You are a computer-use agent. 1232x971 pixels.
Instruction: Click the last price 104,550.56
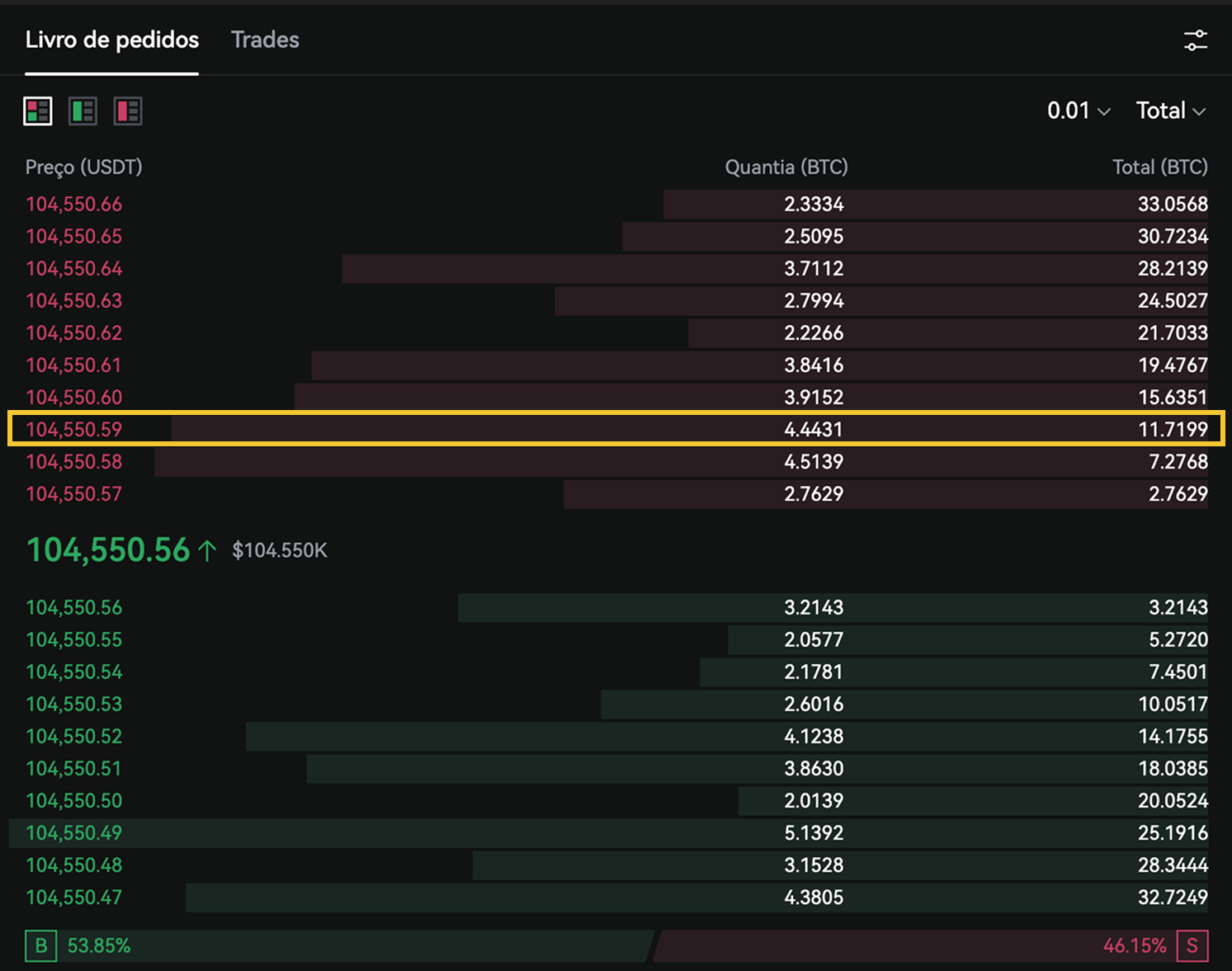tap(108, 550)
